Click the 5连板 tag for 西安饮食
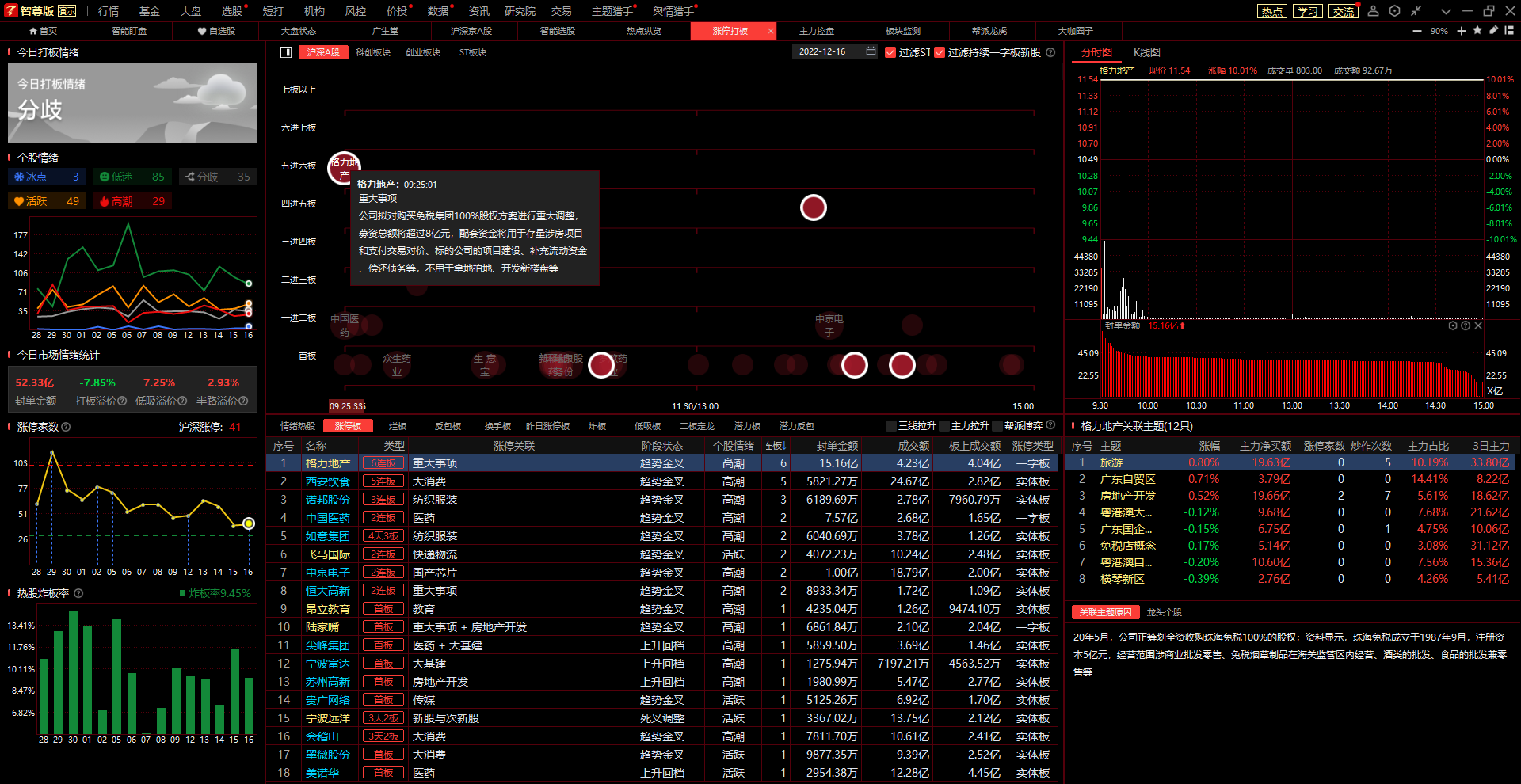The width and height of the screenshot is (1521, 784). (x=383, y=481)
